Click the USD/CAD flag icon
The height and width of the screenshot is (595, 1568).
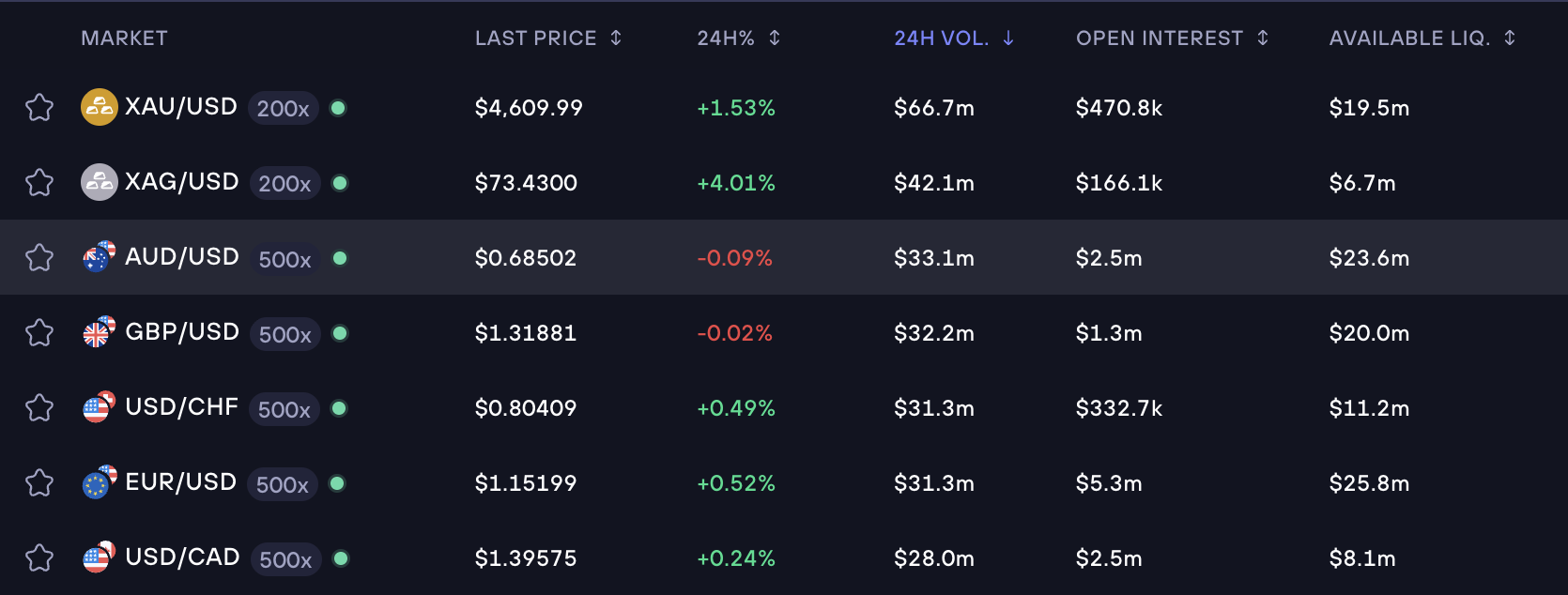98,557
